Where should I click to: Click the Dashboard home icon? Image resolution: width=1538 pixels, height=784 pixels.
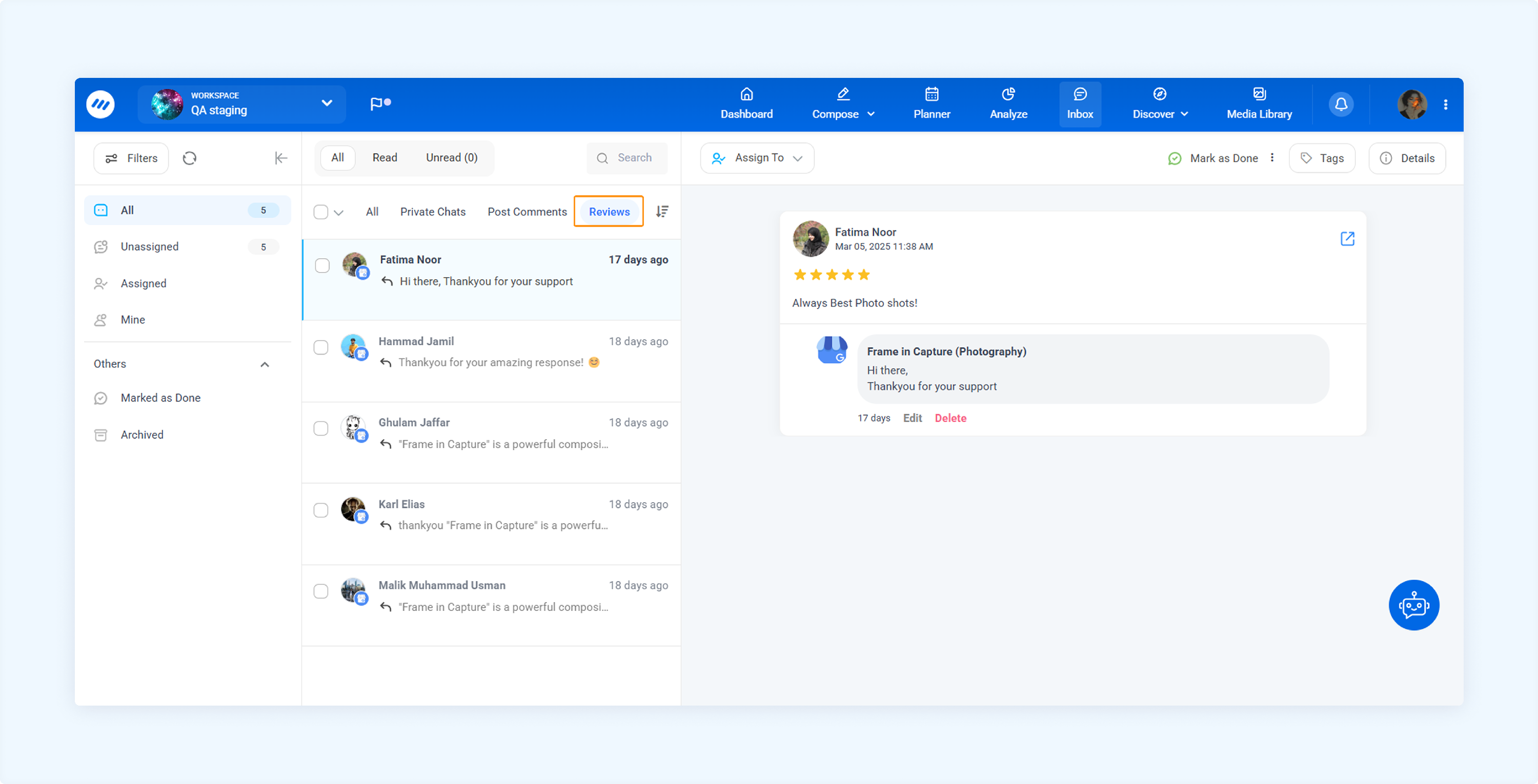[746, 94]
